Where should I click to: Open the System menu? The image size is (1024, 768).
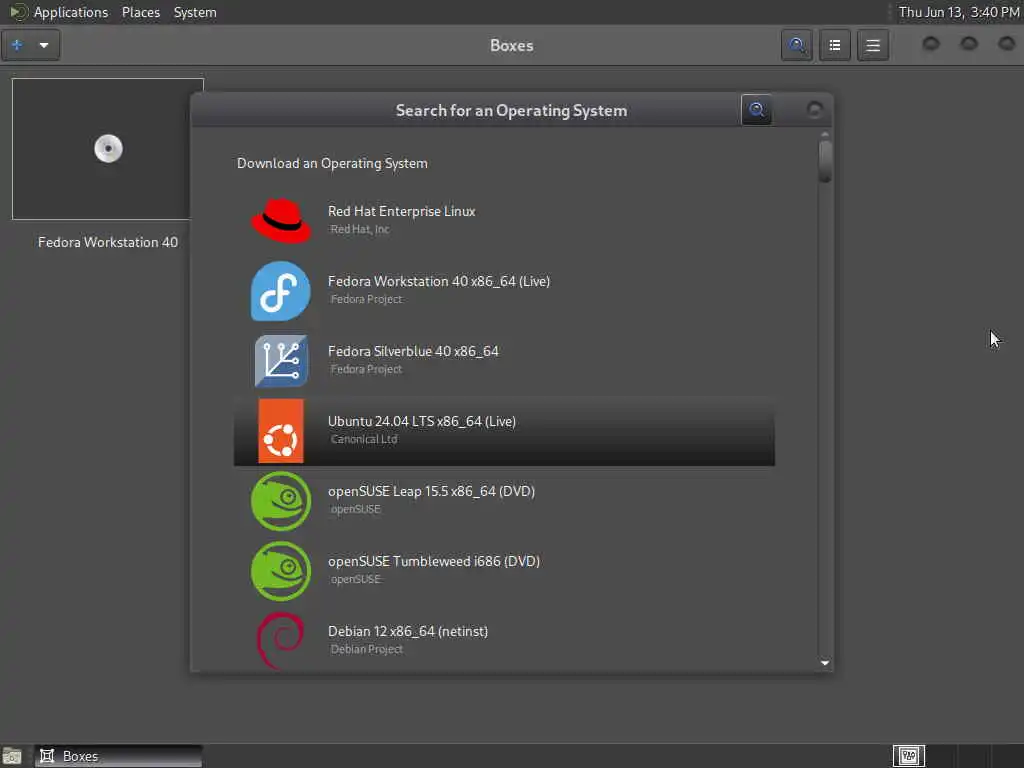[195, 12]
